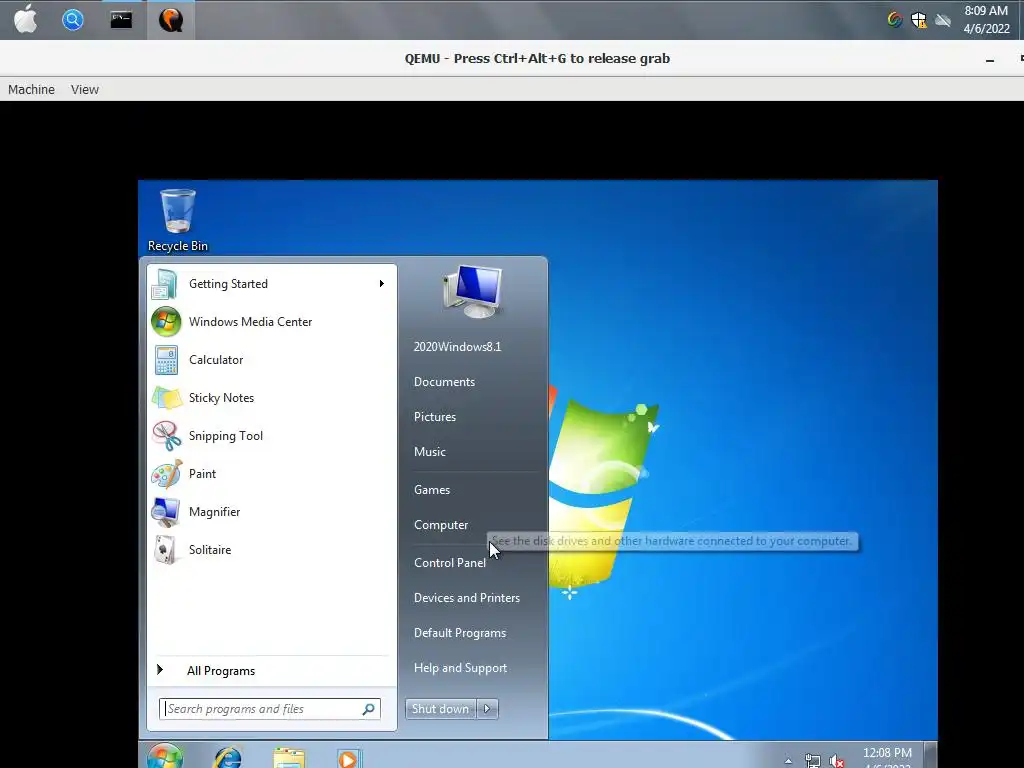The image size is (1024, 768).
Task: Open Default Programs
Action: coord(460,633)
